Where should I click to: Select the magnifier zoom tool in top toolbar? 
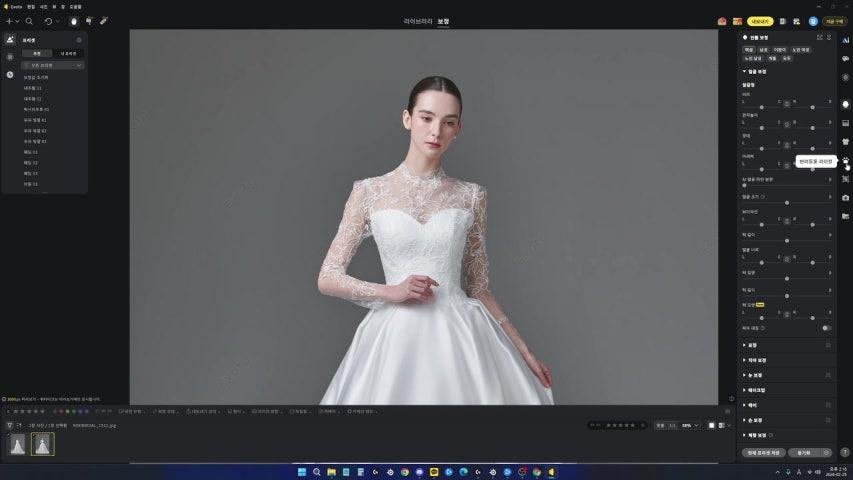click(x=29, y=21)
